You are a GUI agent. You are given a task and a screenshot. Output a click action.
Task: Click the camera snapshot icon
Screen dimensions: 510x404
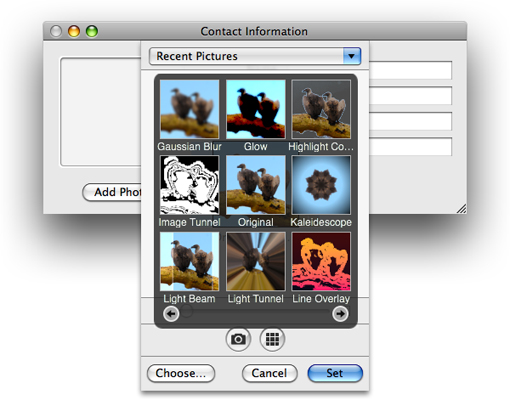click(238, 339)
